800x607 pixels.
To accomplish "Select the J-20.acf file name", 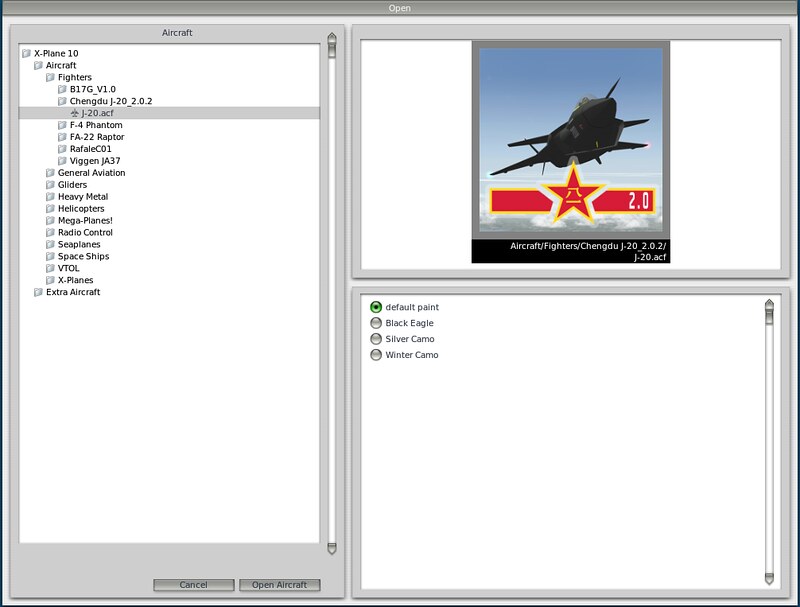I will (97, 113).
